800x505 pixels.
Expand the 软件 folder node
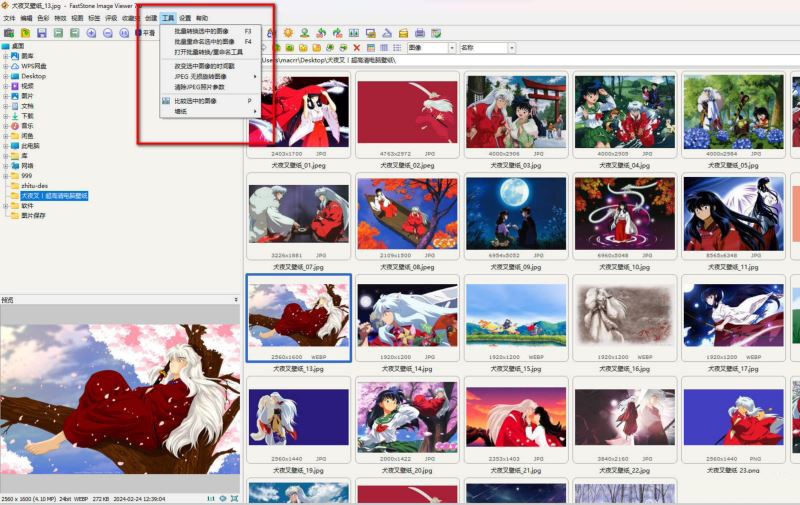[x=6, y=206]
